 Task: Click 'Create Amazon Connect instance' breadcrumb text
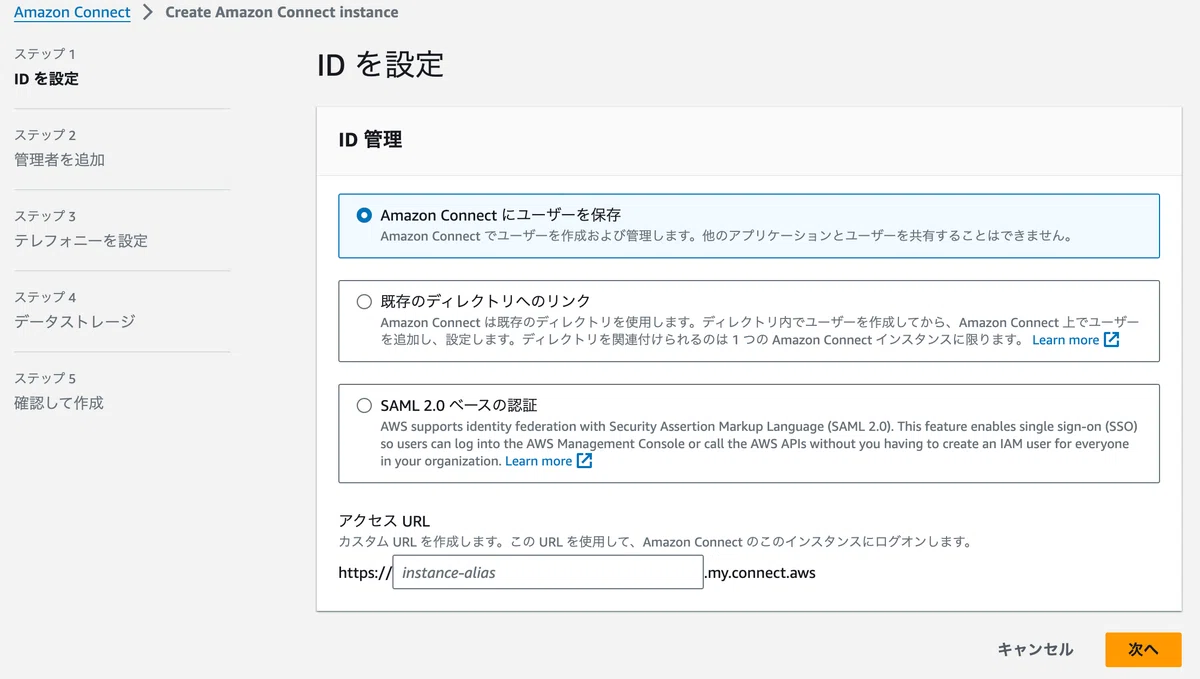(x=281, y=12)
